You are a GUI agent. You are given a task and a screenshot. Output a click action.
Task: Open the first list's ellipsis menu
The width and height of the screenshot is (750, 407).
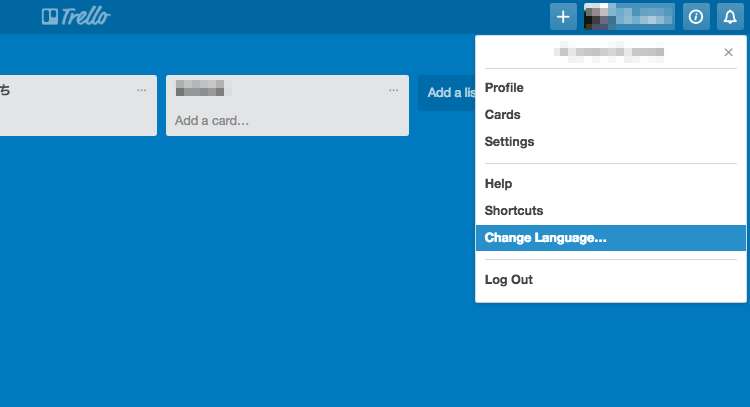tap(142, 90)
